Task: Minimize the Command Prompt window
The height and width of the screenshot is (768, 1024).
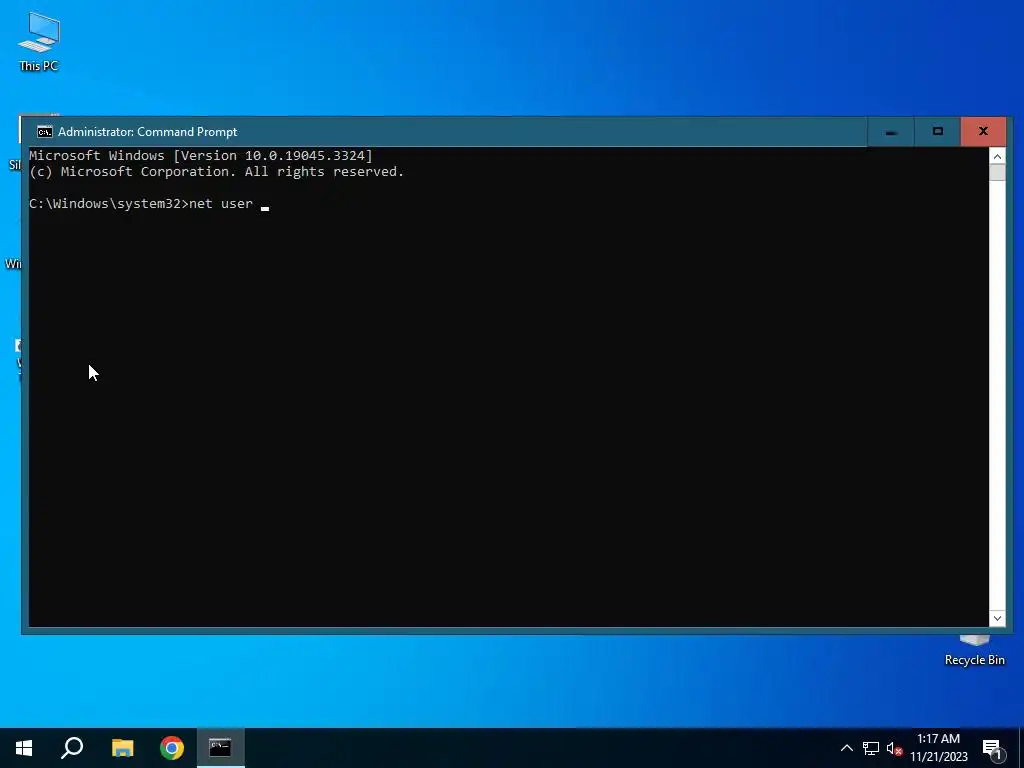Action: pos(891,132)
